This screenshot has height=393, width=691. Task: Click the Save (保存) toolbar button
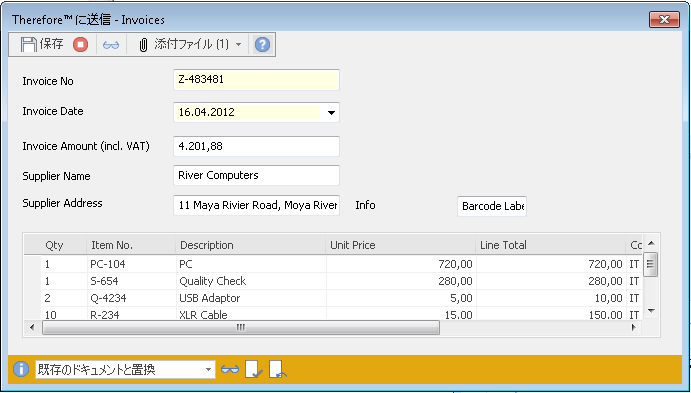point(42,44)
